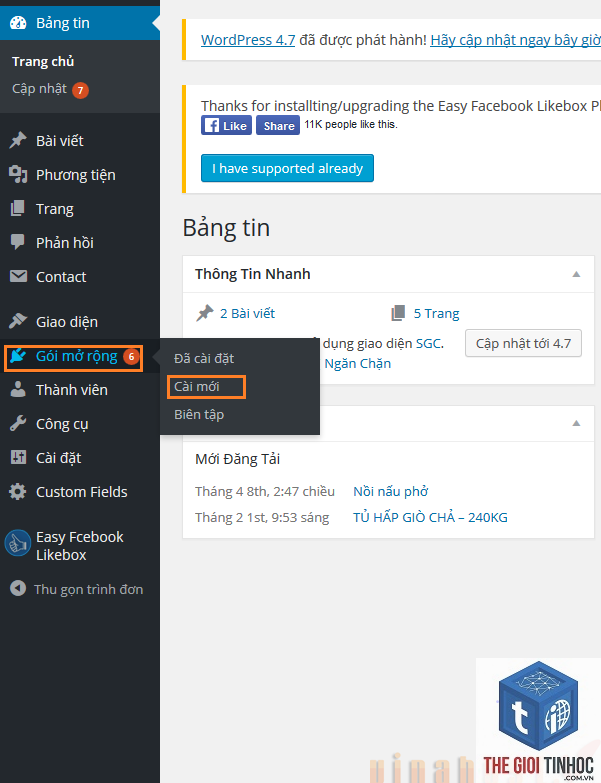
Task: Click the speech bubble icon beside Phản hồi
Action: coord(18,242)
